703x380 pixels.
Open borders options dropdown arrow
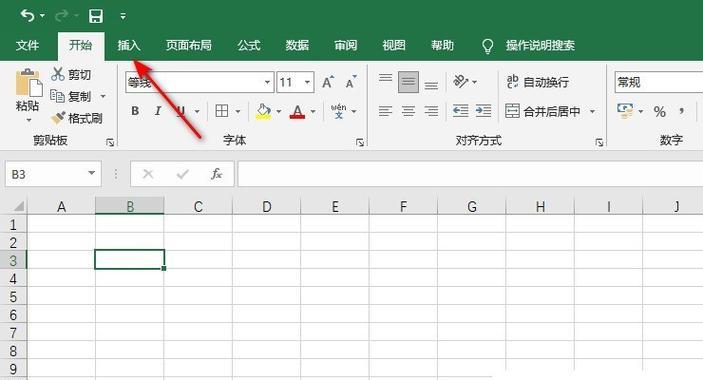[x=238, y=111]
